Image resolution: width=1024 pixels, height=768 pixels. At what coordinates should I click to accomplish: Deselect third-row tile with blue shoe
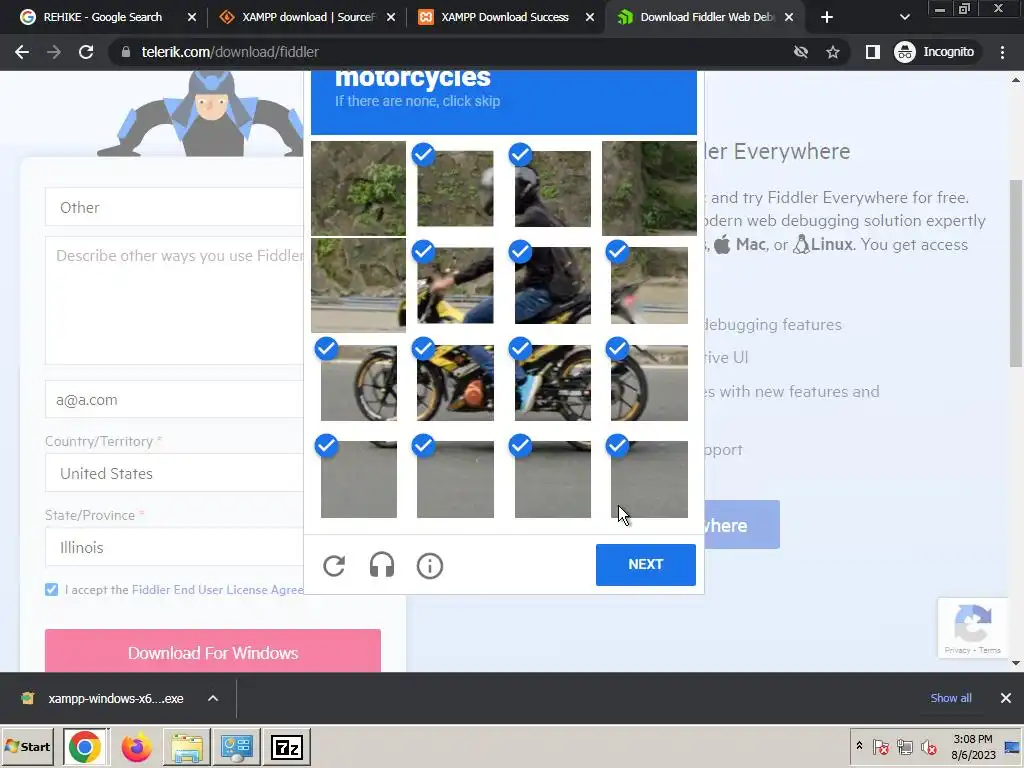point(552,383)
